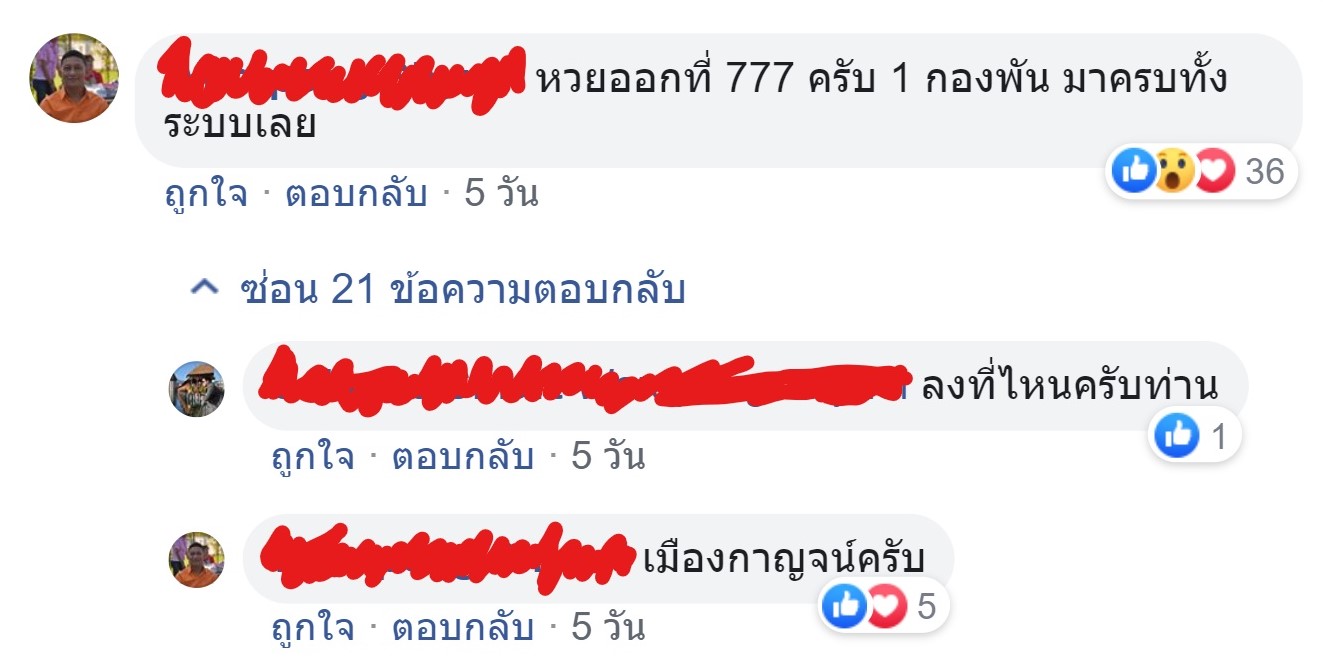Open the '5 วัน' timestamp under 'เมืองกาญจน์ครับ'
Screen dimensions: 1323x667
[608, 628]
